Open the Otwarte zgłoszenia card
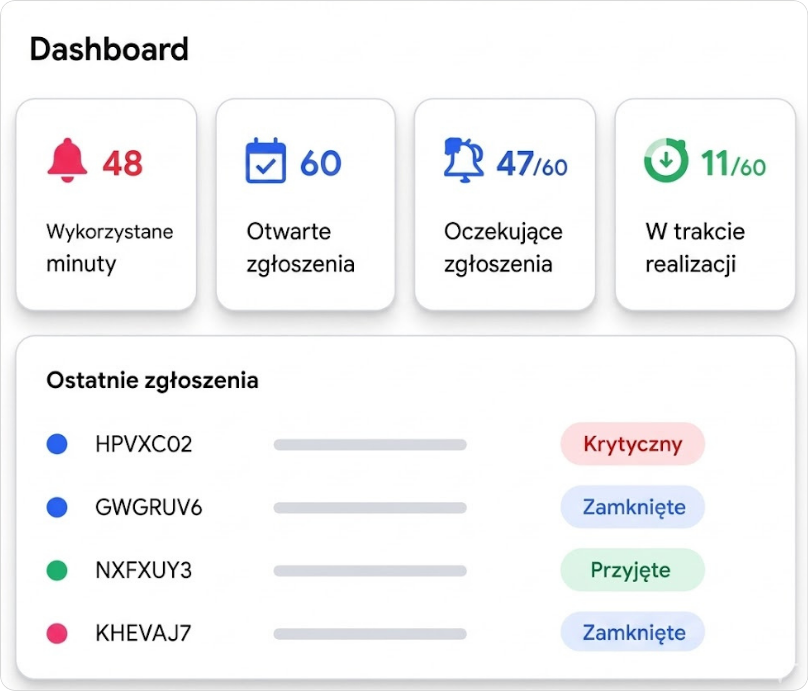The width and height of the screenshot is (809, 692). [305, 204]
